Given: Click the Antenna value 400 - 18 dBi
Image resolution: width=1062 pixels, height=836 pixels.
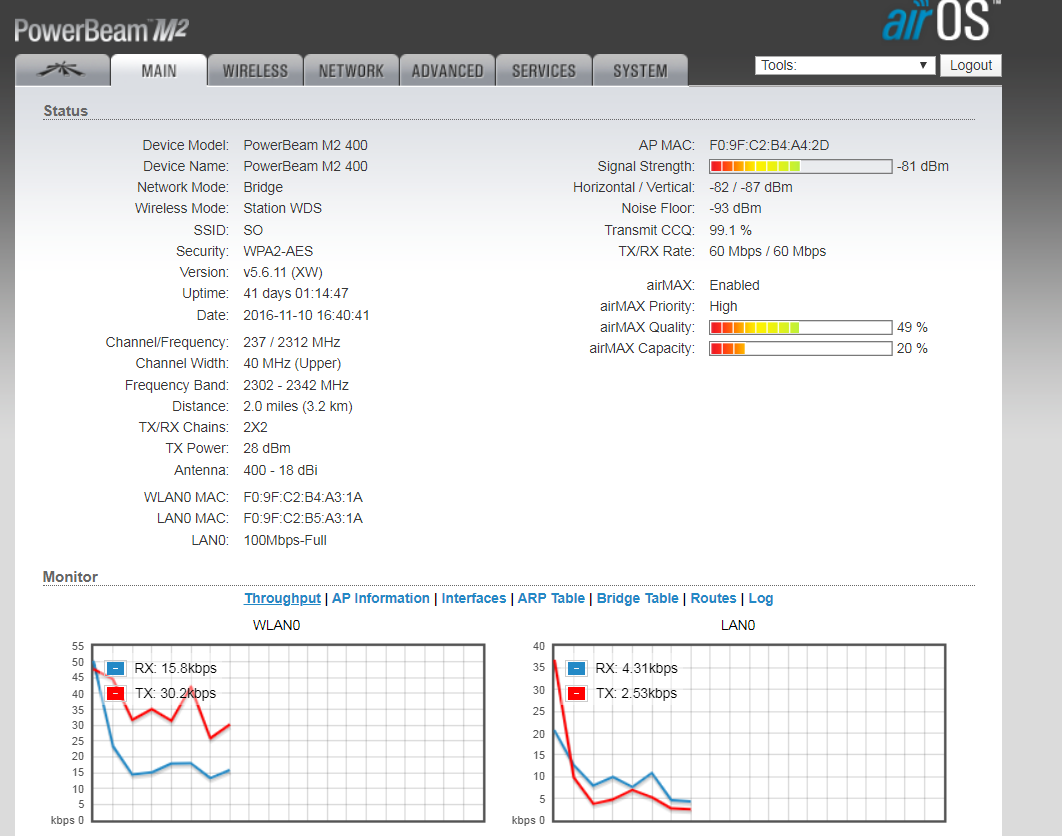Looking at the screenshot, I should click(280, 470).
